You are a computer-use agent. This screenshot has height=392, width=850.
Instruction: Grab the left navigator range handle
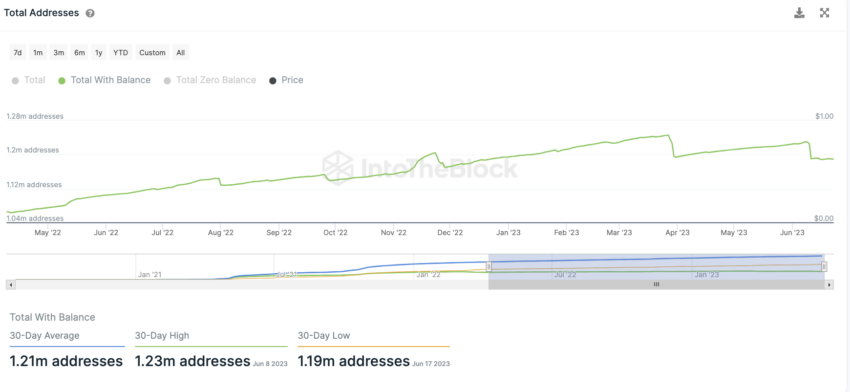[488, 266]
